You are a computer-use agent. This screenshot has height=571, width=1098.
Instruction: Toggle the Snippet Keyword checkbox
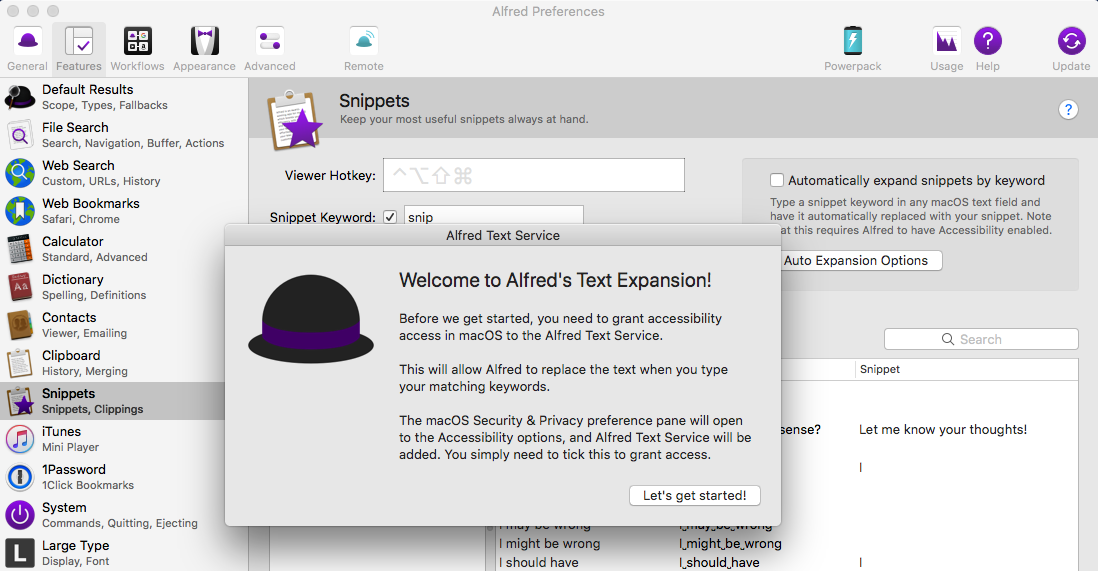pyautogui.click(x=390, y=217)
